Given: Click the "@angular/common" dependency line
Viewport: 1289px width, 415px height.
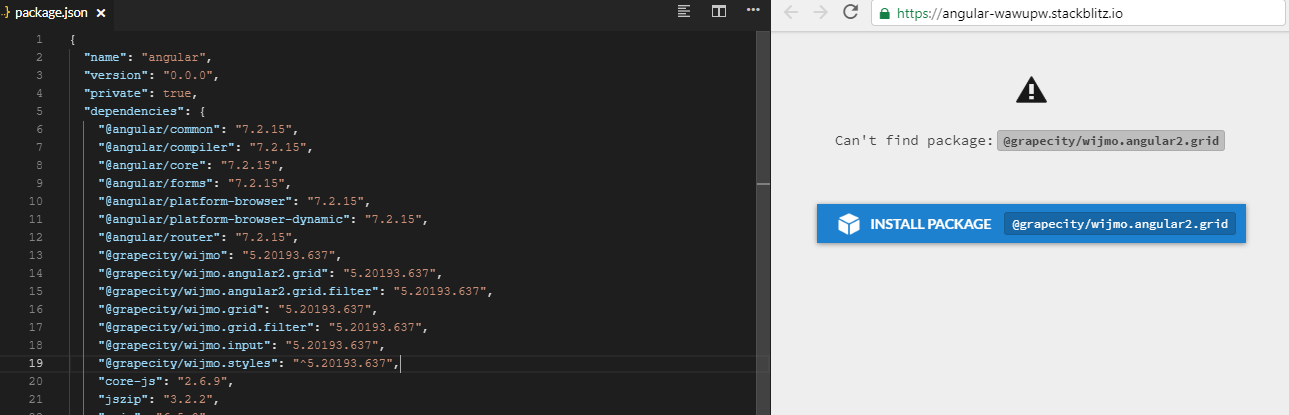Looking at the screenshot, I should 198,129.
